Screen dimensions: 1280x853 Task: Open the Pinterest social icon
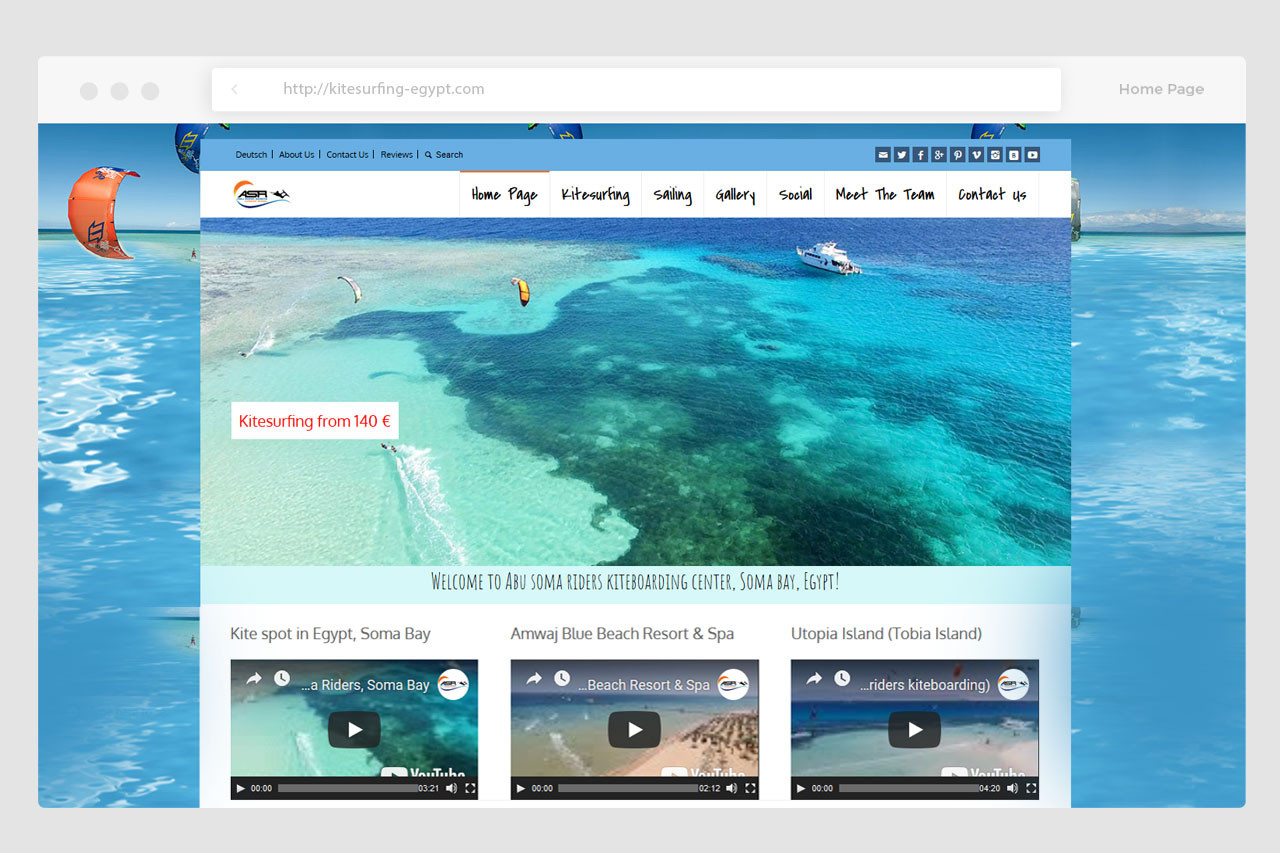click(958, 155)
